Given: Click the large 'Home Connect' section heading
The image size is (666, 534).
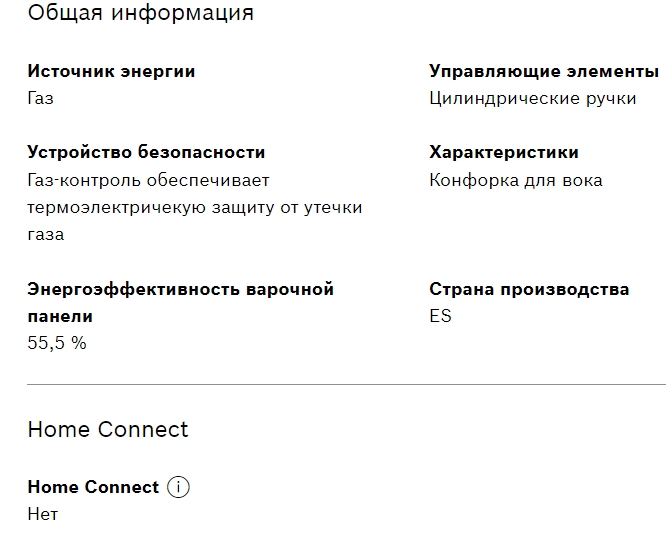Looking at the screenshot, I should 108,429.
